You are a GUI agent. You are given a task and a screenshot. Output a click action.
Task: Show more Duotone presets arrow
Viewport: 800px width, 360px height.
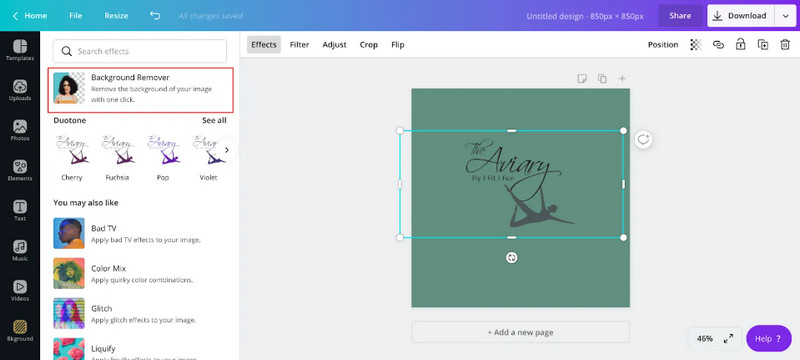point(227,150)
